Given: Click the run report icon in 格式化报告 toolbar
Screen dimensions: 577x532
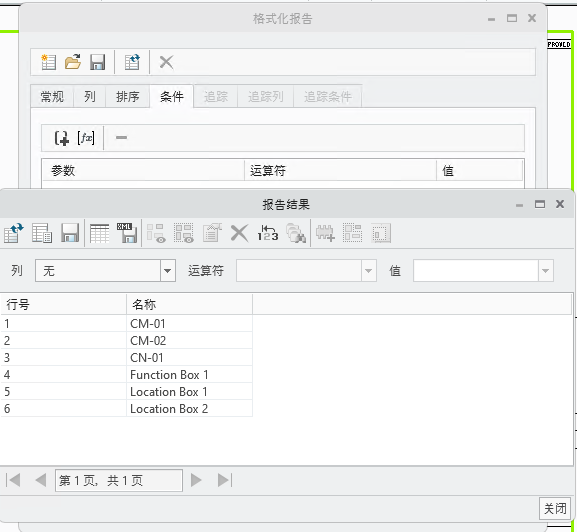Looking at the screenshot, I should (x=132, y=62).
